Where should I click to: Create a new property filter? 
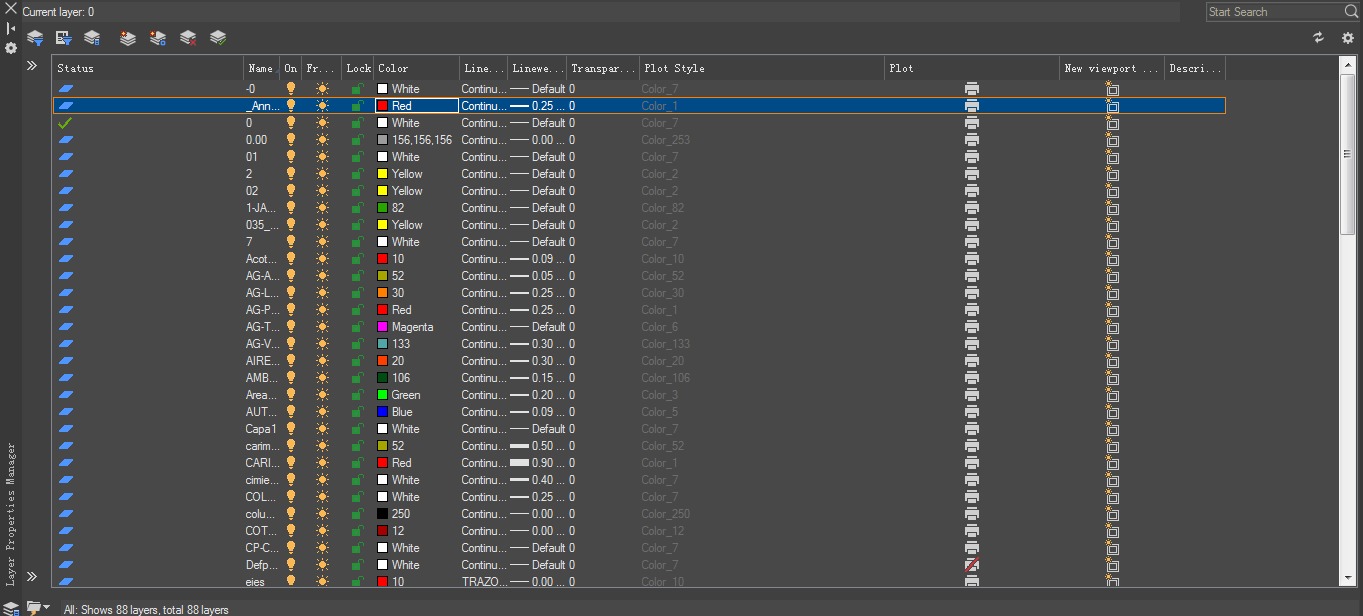click(35, 37)
